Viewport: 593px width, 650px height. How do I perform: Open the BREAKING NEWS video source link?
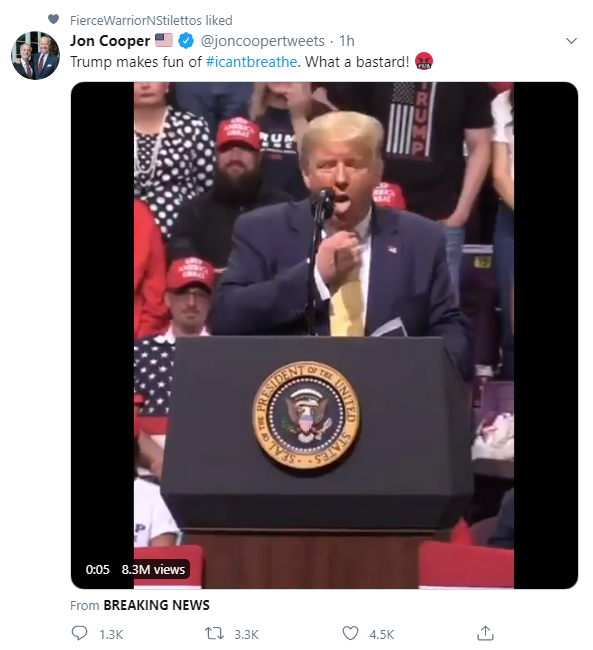[156, 605]
